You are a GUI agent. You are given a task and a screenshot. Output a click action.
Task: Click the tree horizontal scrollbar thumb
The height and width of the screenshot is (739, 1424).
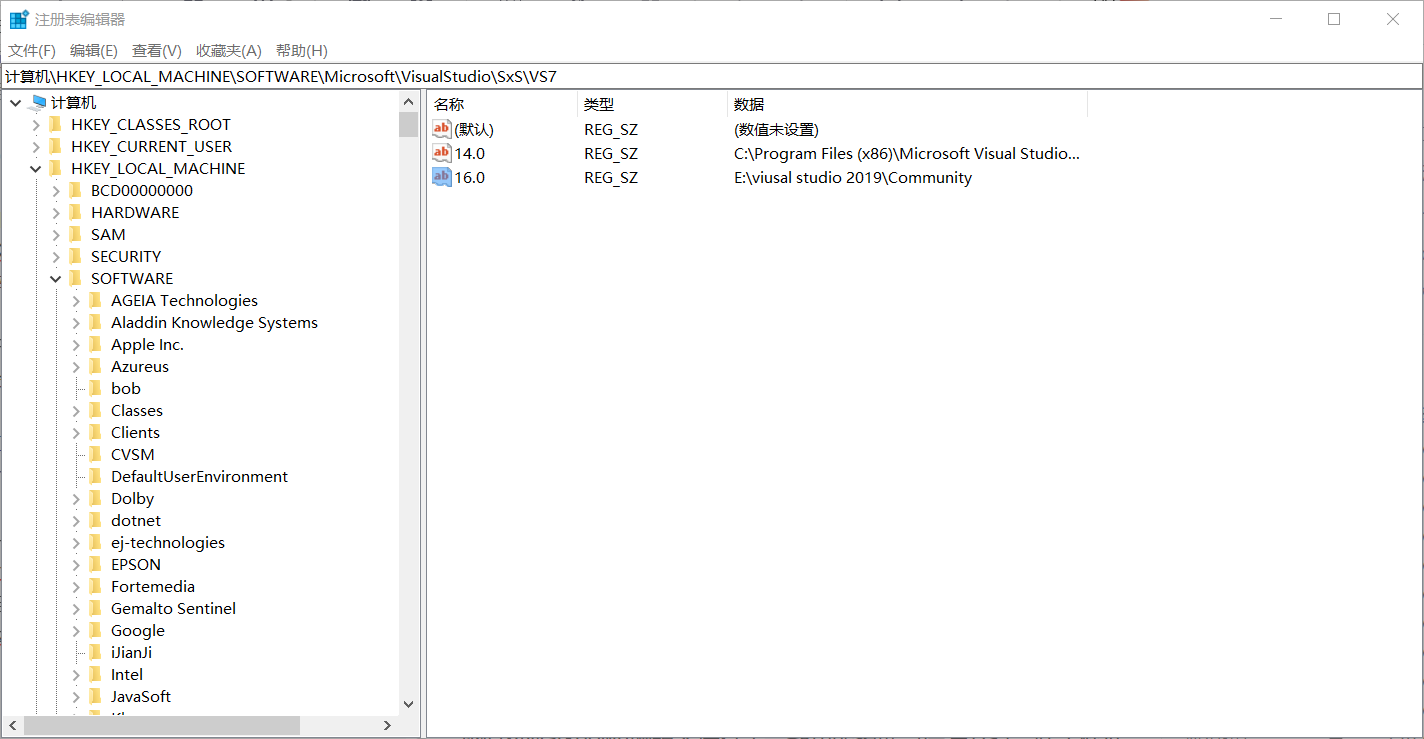point(162,725)
